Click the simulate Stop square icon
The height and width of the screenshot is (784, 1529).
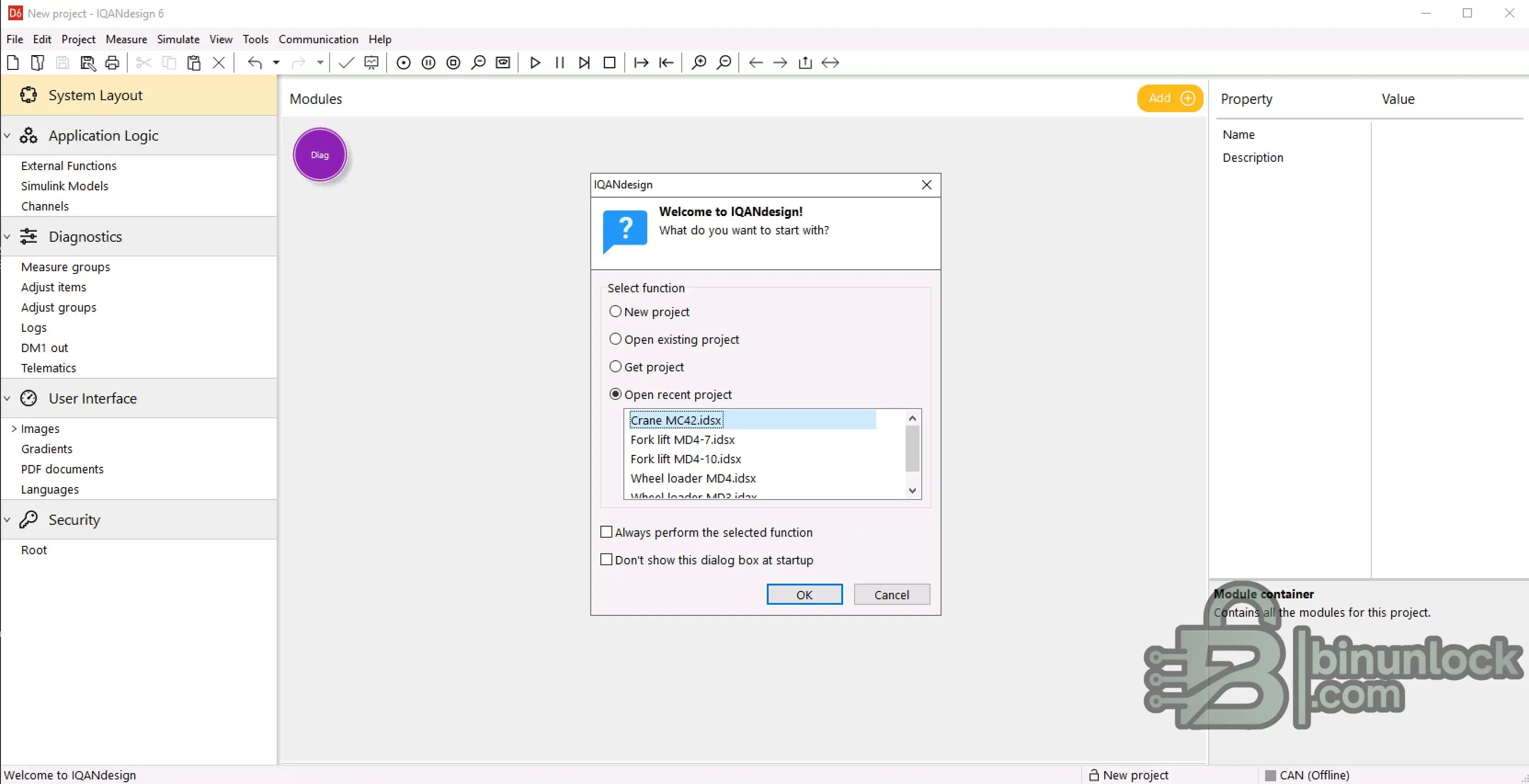[x=610, y=62]
